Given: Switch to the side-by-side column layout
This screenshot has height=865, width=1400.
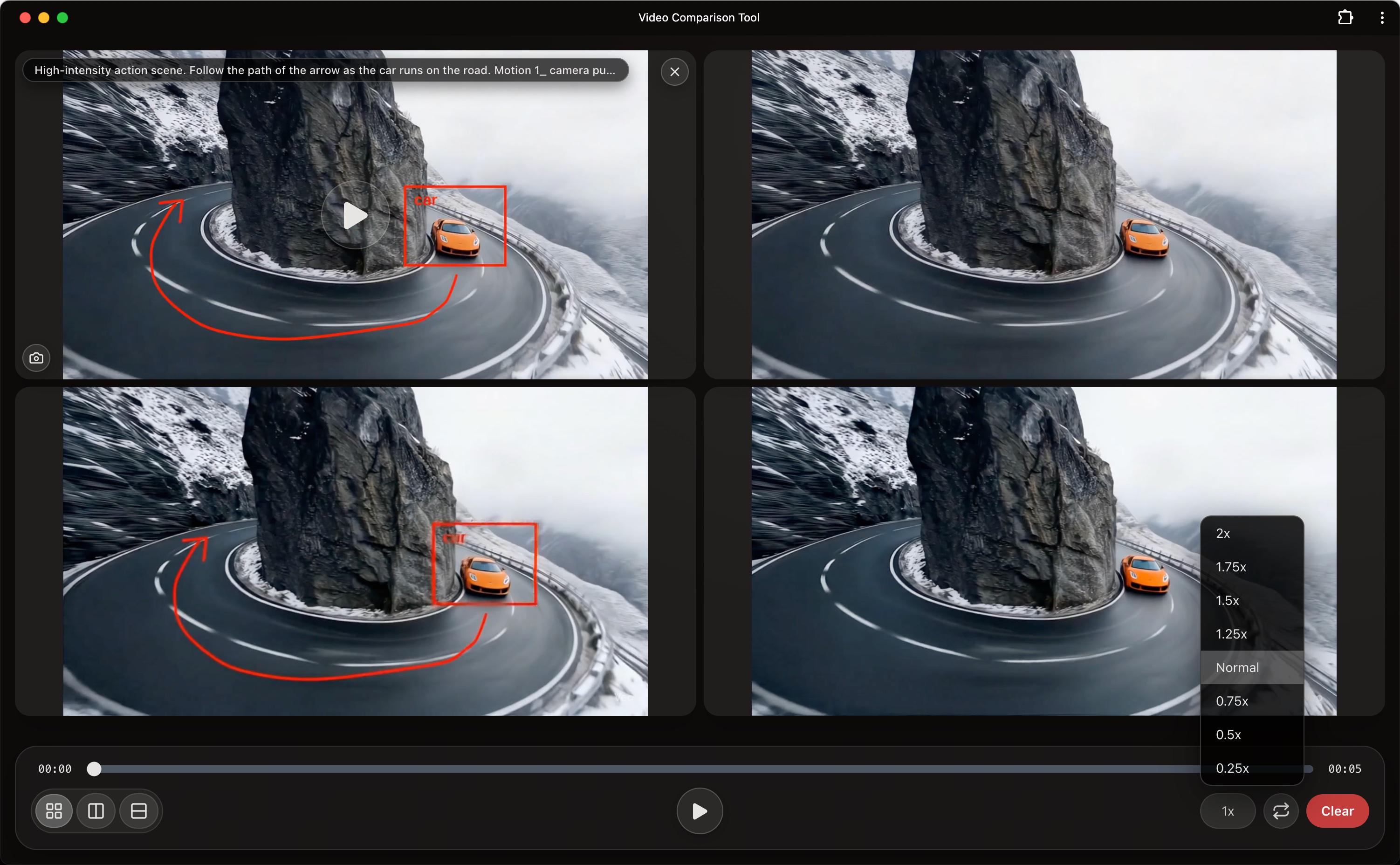Looking at the screenshot, I should (96, 810).
